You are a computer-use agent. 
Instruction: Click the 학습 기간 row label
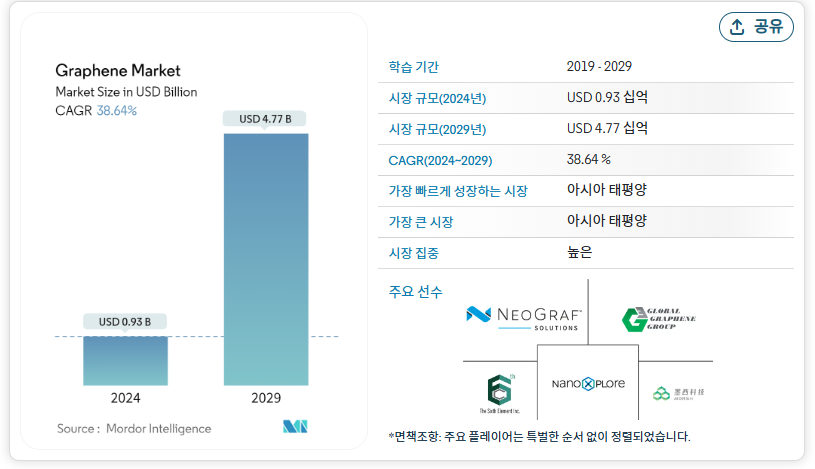(x=414, y=67)
